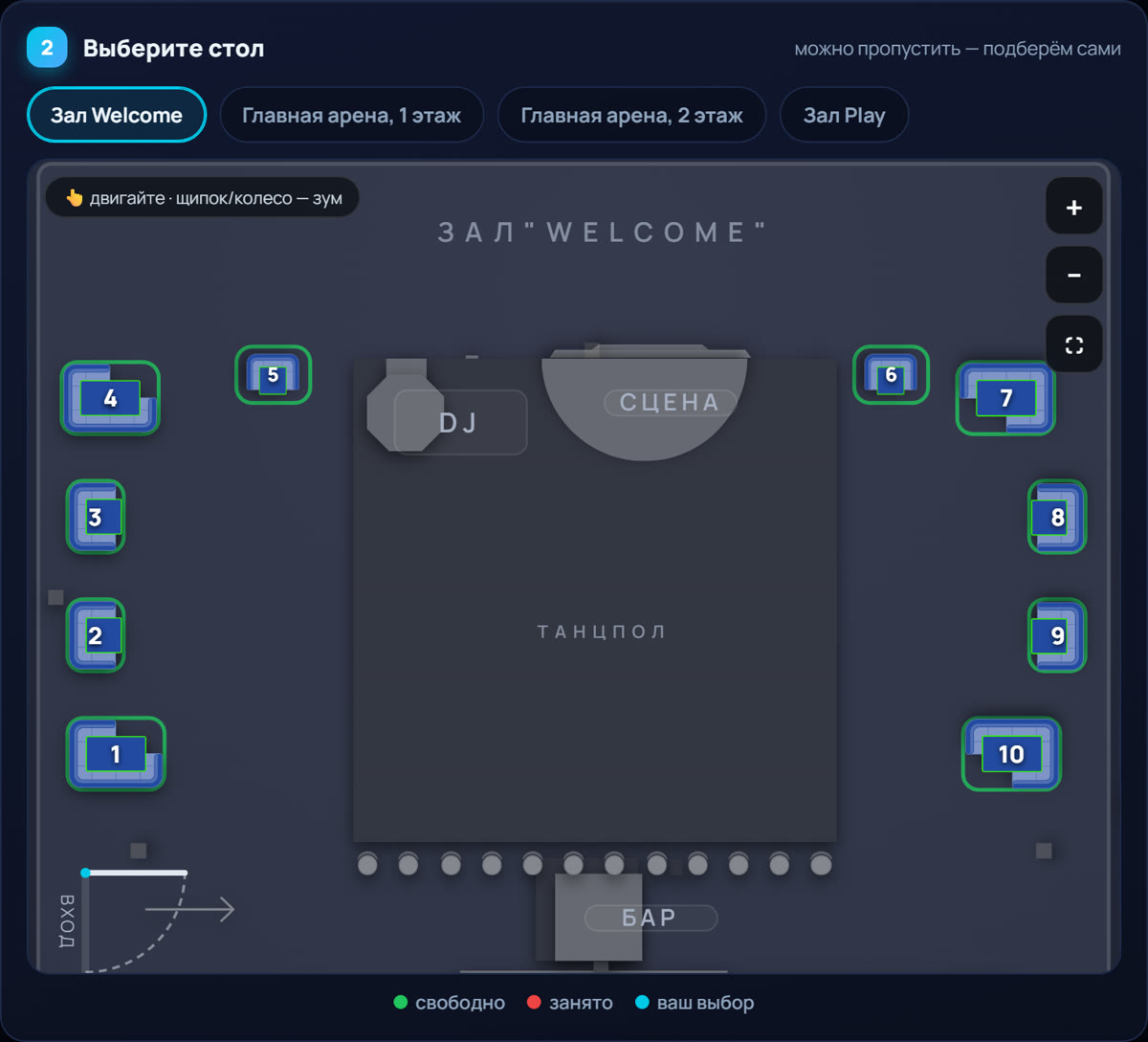Select small table 6
Viewport: 1148px width, 1042px height.
[891, 374]
